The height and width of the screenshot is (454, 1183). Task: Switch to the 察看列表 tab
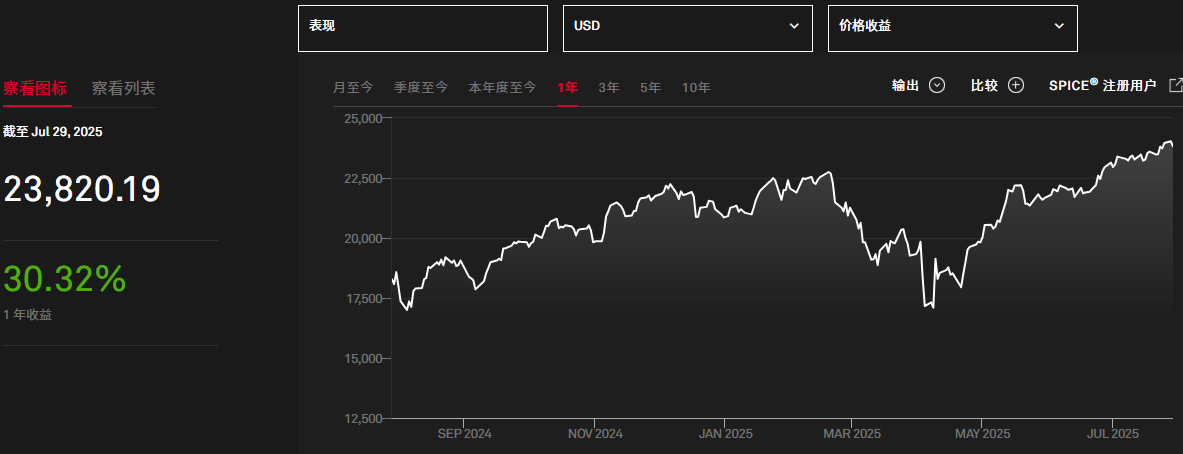point(124,88)
